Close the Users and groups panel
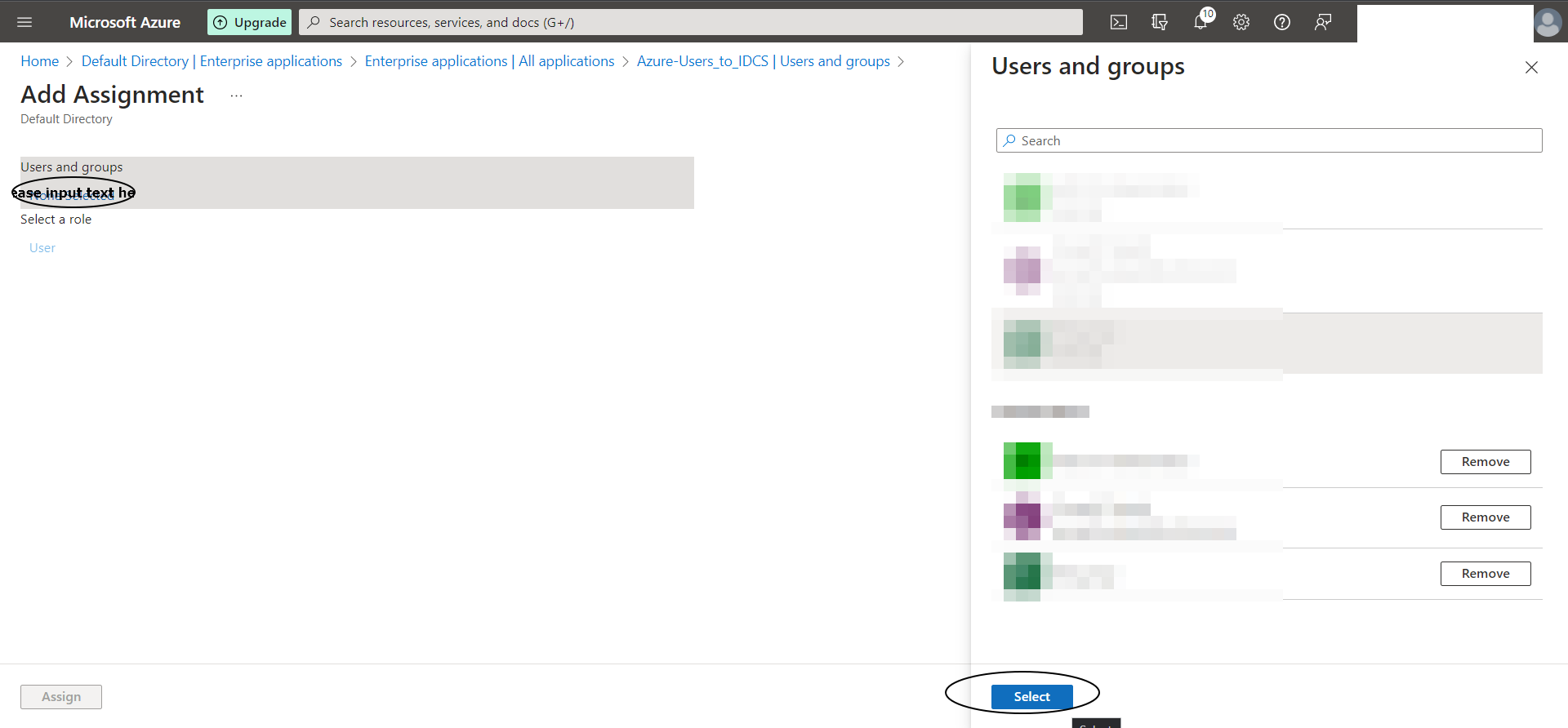Screen dimensions: 1568x728 (x=1531, y=68)
